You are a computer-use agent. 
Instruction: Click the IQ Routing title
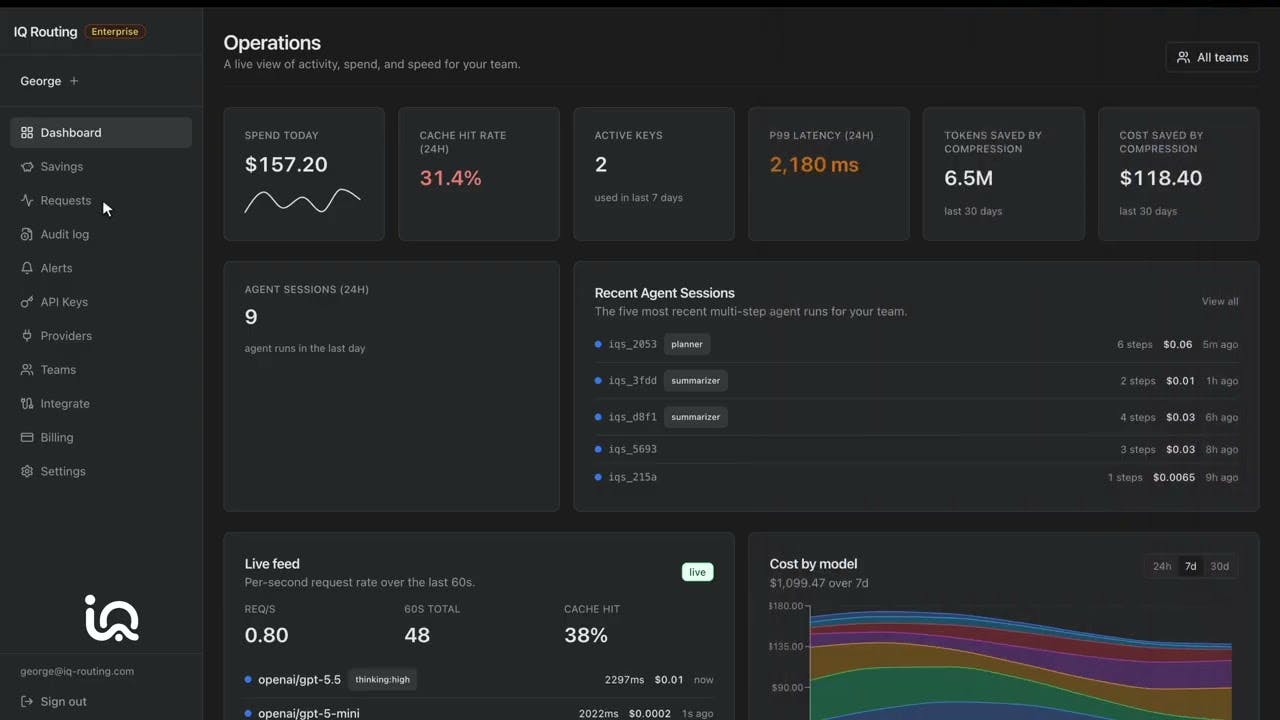tap(45, 32)
